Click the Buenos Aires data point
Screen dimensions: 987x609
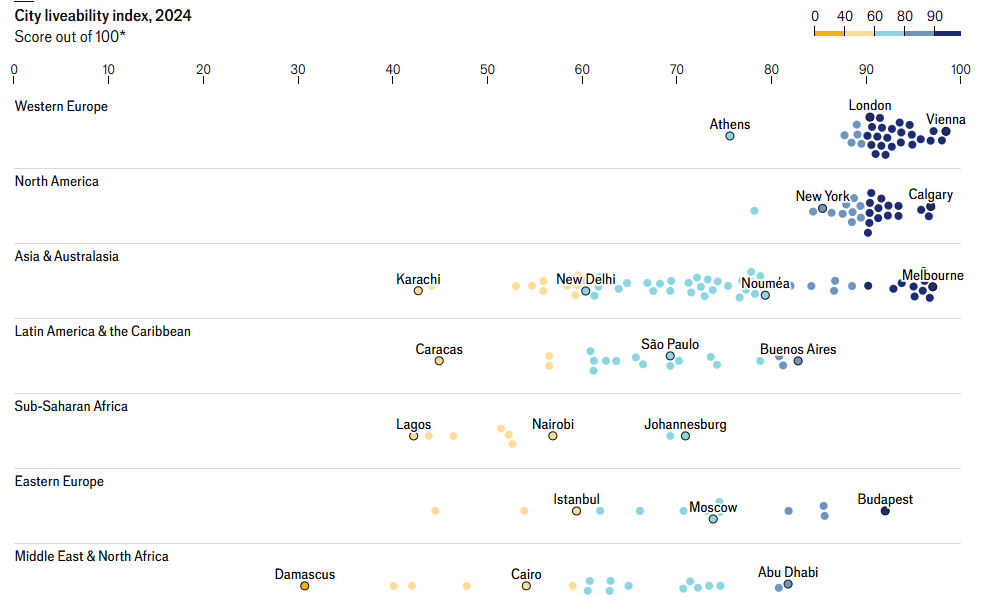click(798, 361)
